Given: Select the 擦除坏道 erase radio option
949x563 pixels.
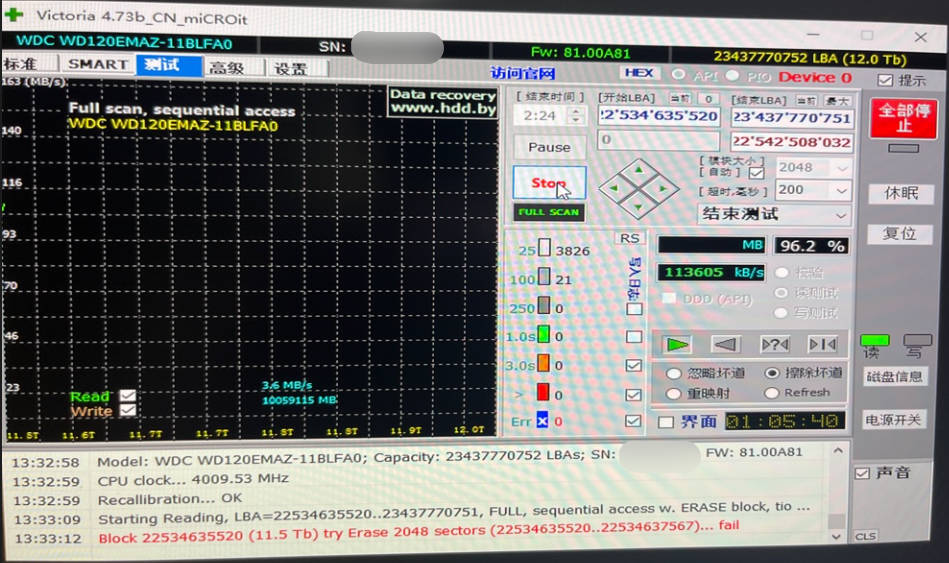Looking at the screenshot, I should [772, 373].
